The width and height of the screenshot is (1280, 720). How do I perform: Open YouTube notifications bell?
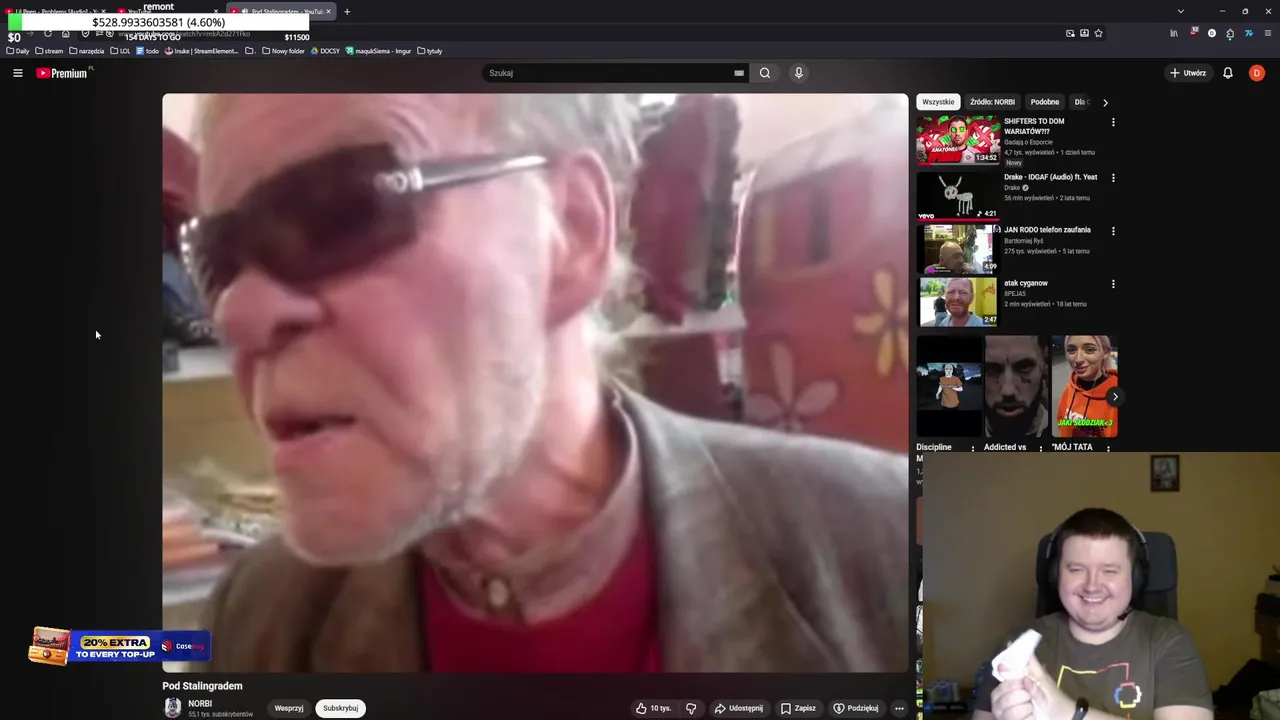point(1228,73)
